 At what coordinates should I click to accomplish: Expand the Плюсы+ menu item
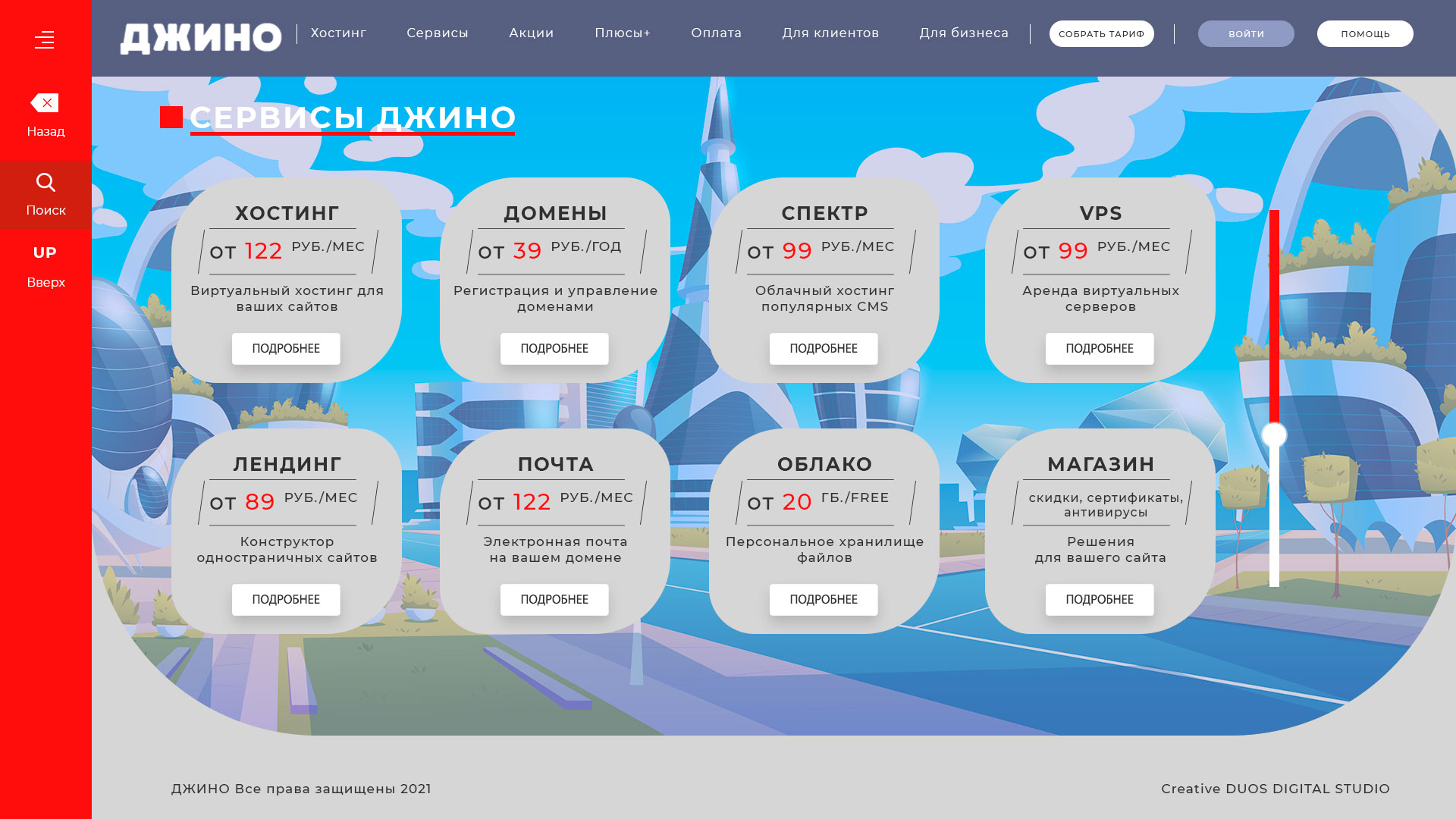coord(623,33)
